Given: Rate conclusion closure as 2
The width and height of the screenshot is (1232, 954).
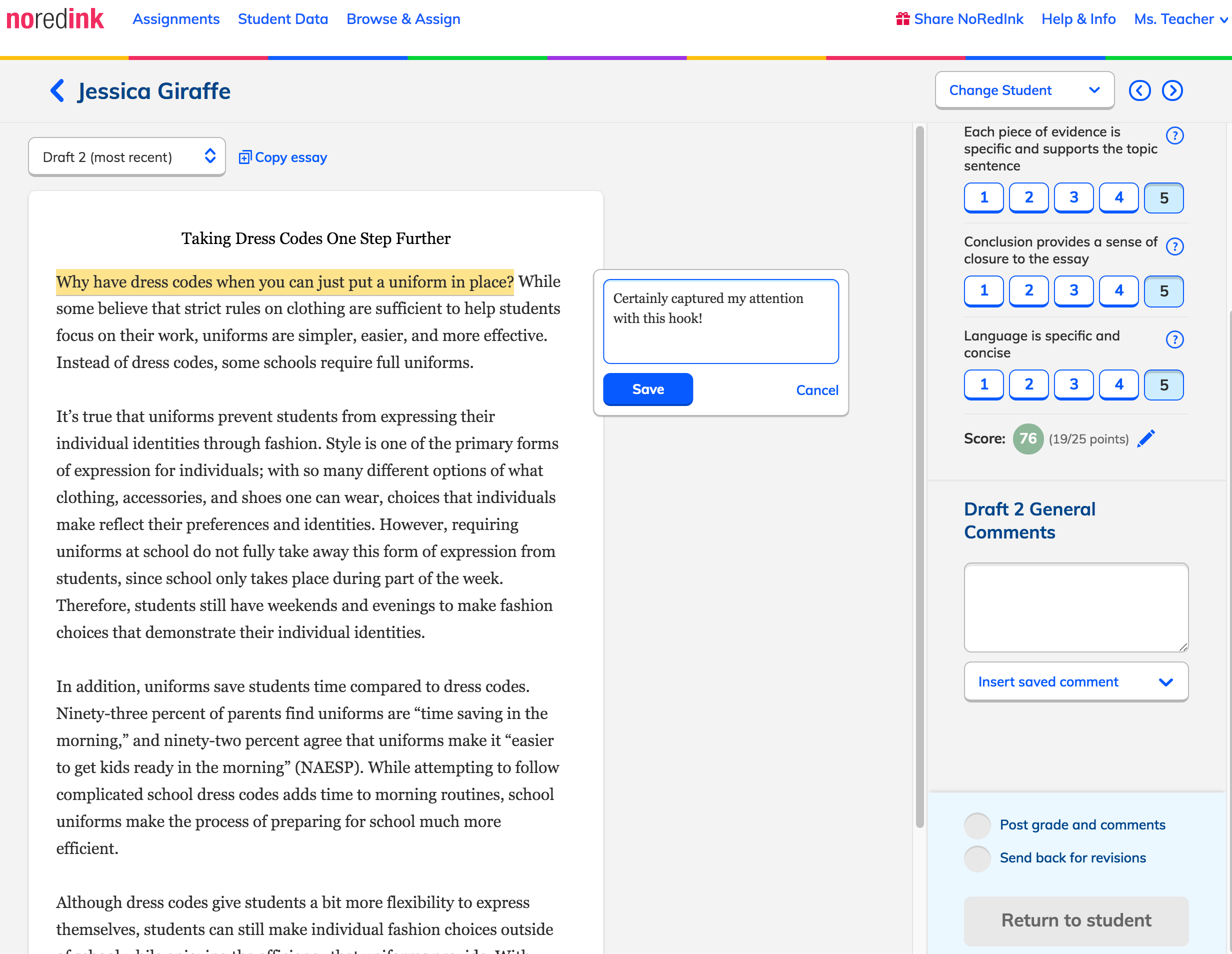Looking at the screenshot, I should pyautogui.click(x=1028, y=290).
